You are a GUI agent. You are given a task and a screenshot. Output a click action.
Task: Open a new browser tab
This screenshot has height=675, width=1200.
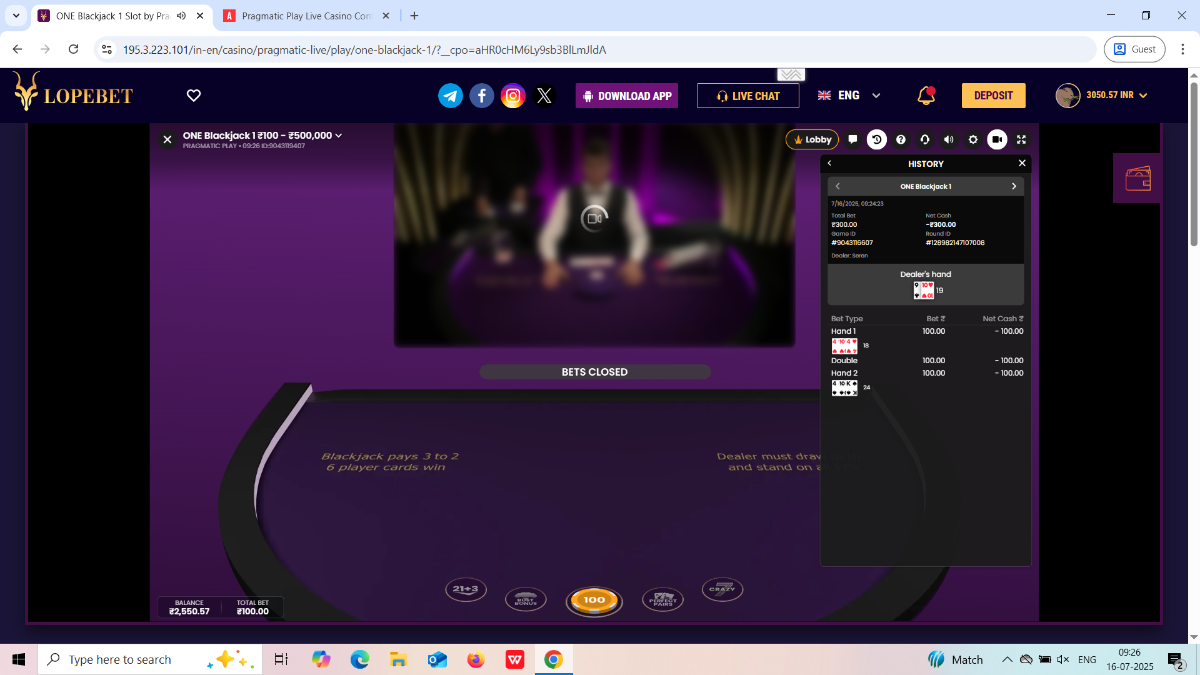tap(414, 16)
